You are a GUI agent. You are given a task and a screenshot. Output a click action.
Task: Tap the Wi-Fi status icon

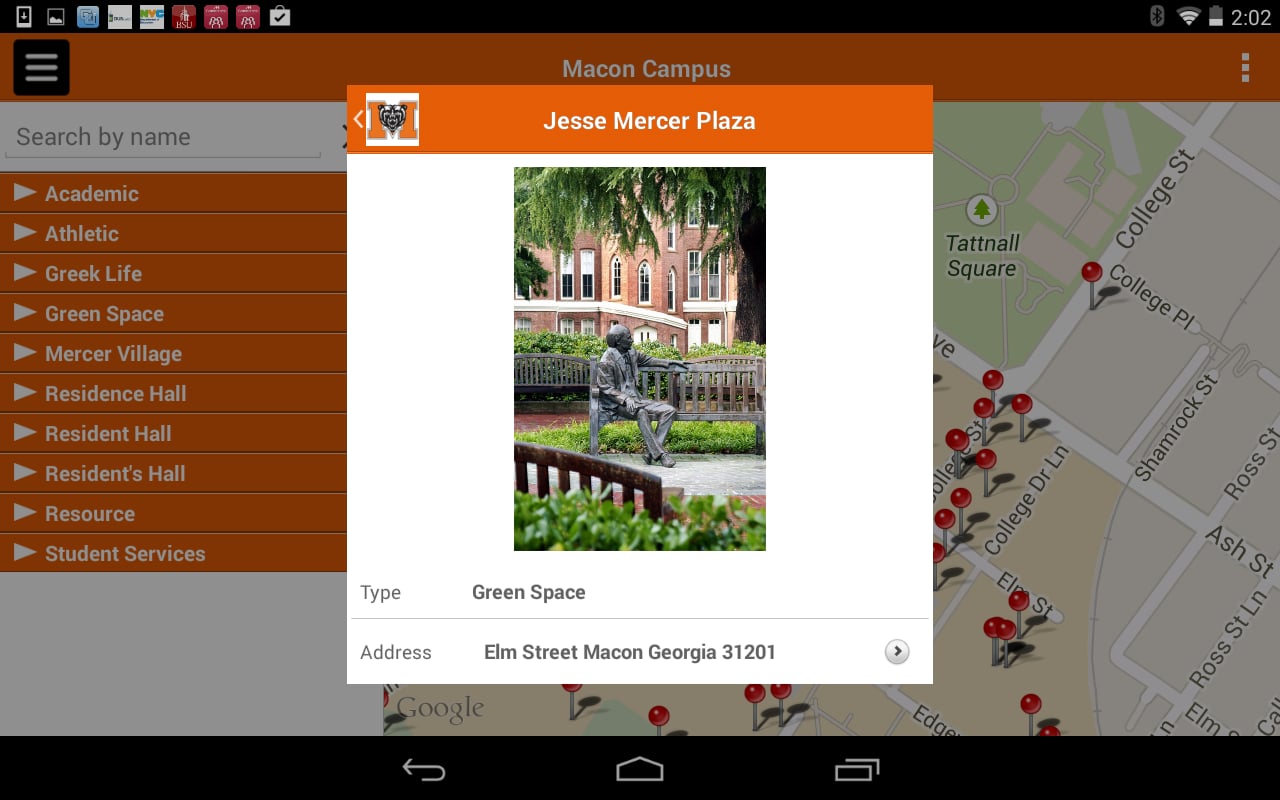1188,16
